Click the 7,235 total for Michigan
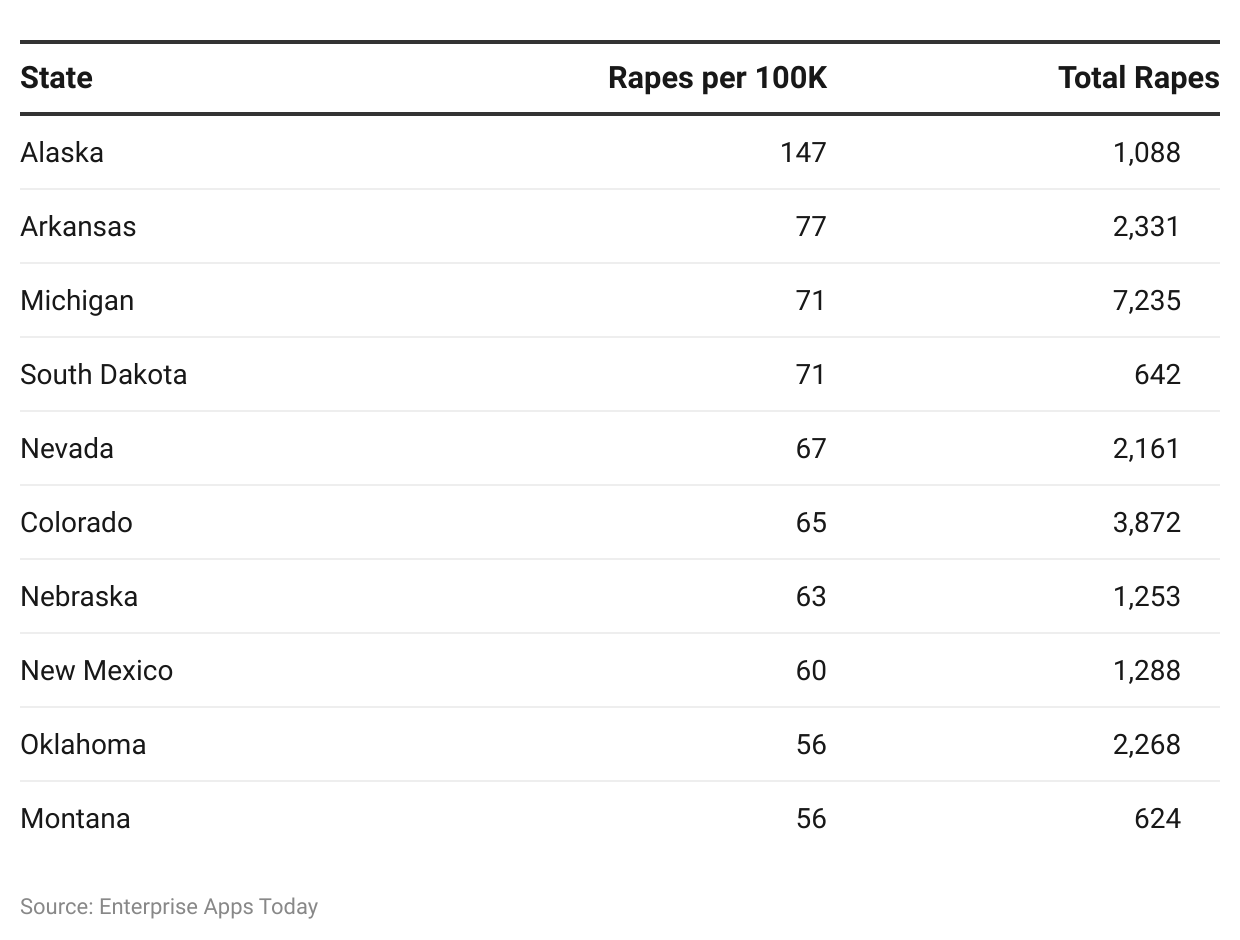This screenshot has width=1240, height=940. [1147, 300]
